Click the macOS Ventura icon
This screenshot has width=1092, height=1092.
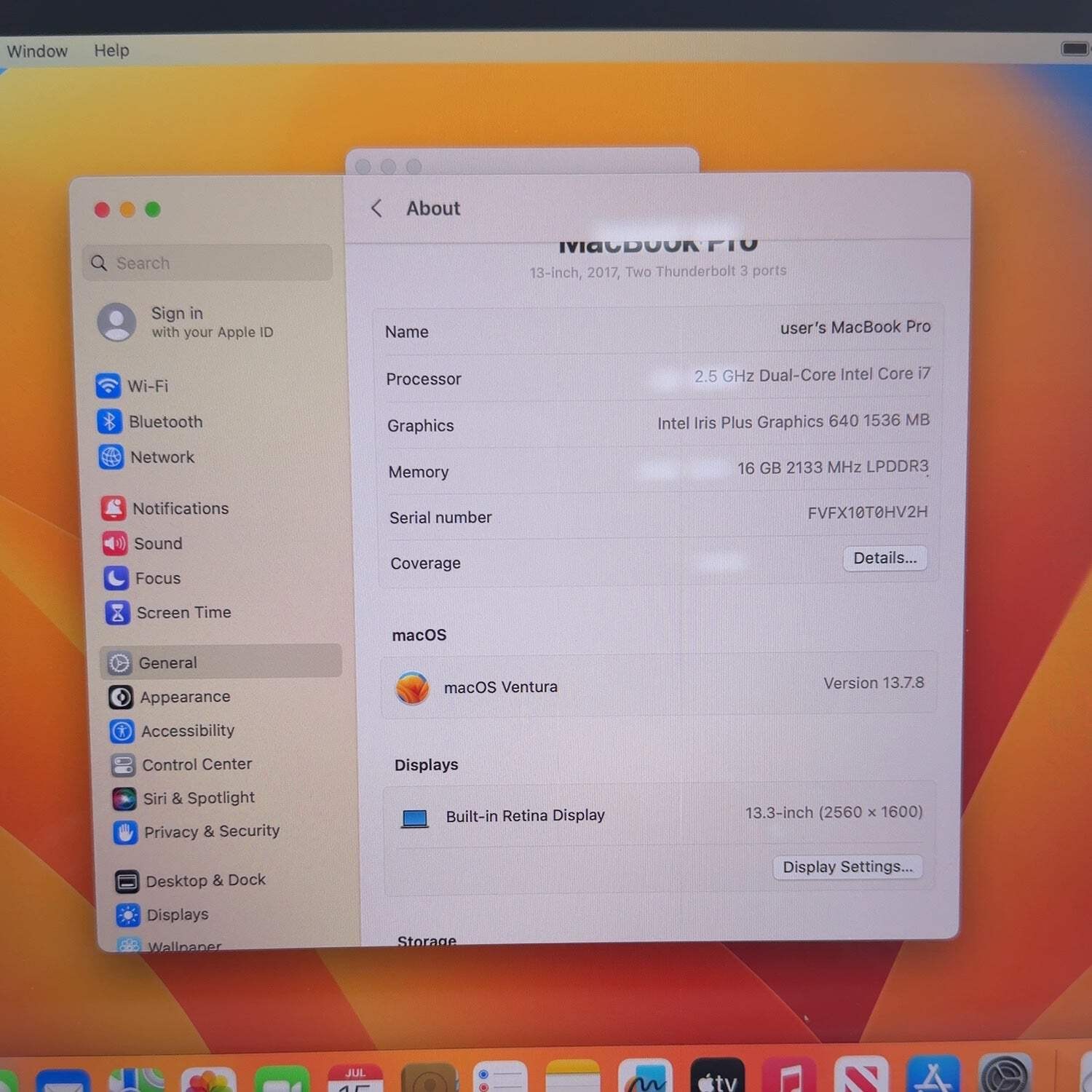412,688
